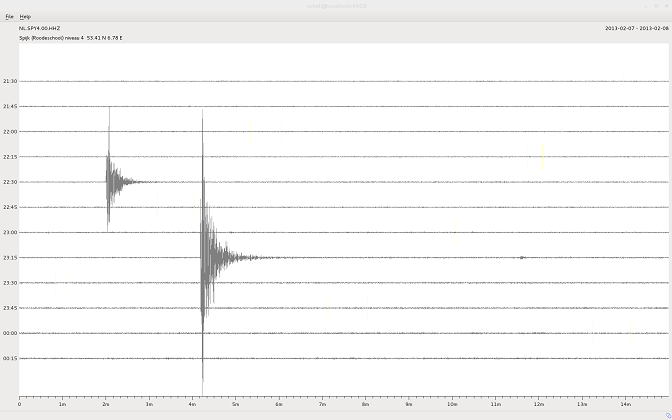Select the 00:00 trace row label
This screenshot has height=420, width=672.
(x=10, y=333)
